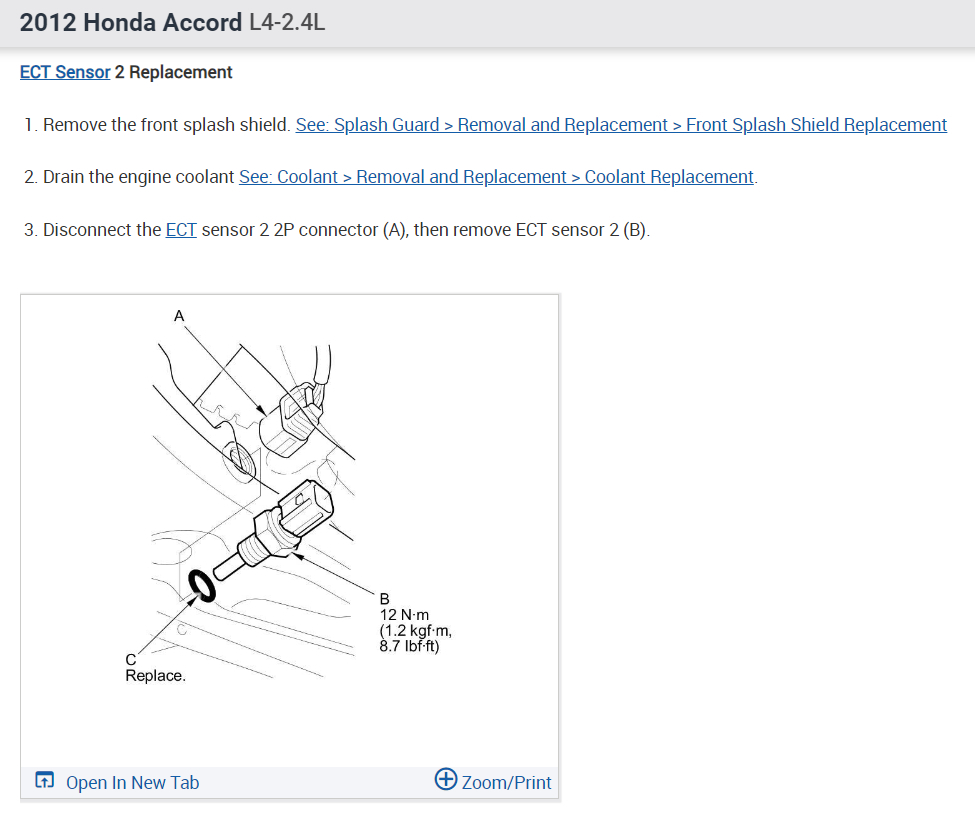This screenshot has width=975, height=827.
Task: Click the Zoom/Print plus icon
Action: pos(446,778)
